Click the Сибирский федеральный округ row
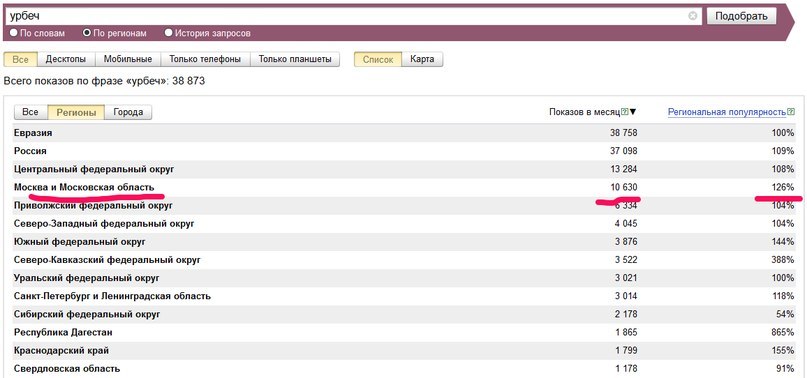Screen dimensions: 807x378 pyautogui.click(x=404, y=314)
